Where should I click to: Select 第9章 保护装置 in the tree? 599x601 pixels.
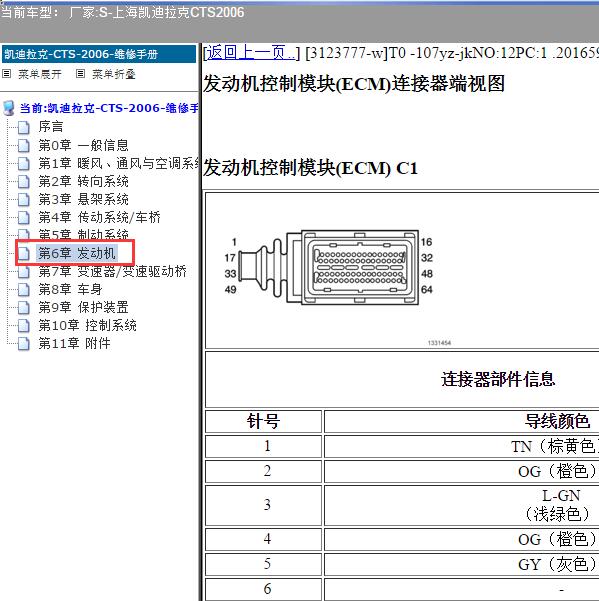coord(83,307)
